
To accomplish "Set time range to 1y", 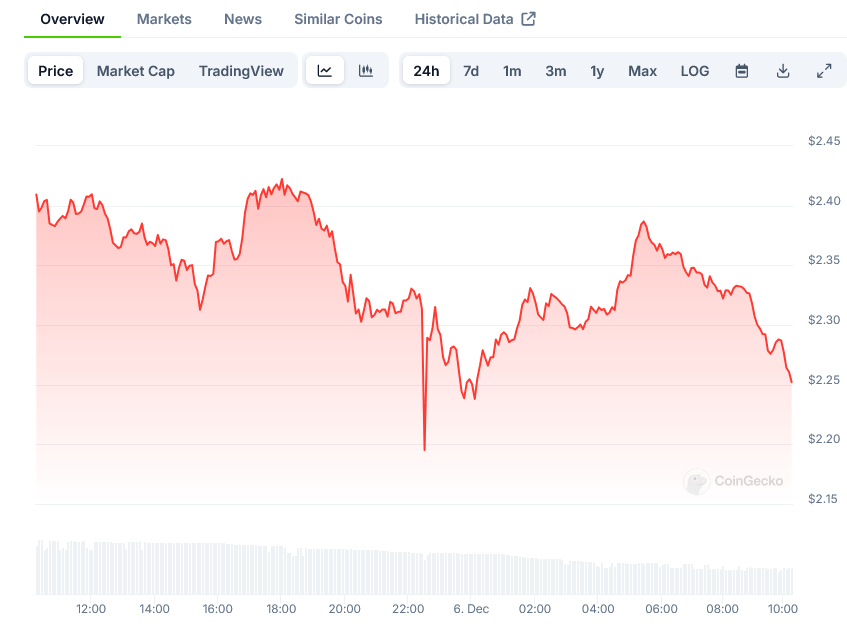I will [597, 71].
